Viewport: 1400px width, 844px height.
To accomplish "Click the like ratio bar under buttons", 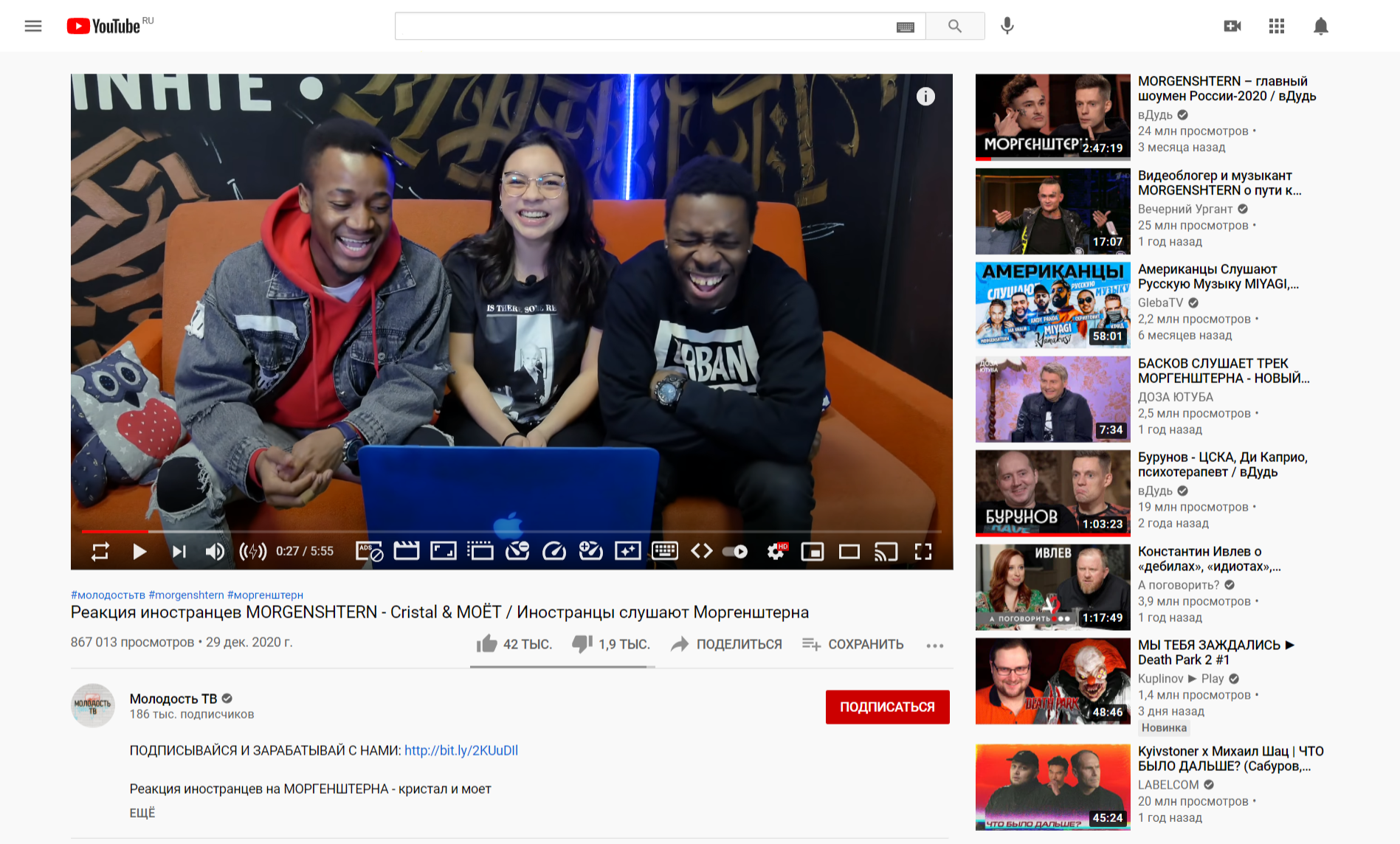I will pos(562,667).
